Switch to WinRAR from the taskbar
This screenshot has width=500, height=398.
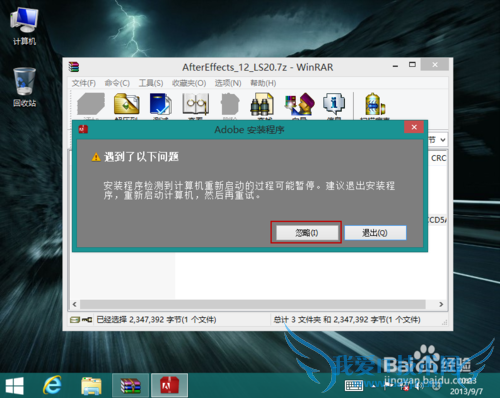[131, 385]
